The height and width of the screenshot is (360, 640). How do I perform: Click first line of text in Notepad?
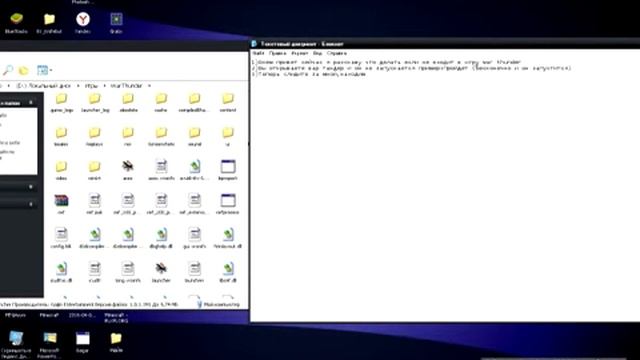pos(387,62)
